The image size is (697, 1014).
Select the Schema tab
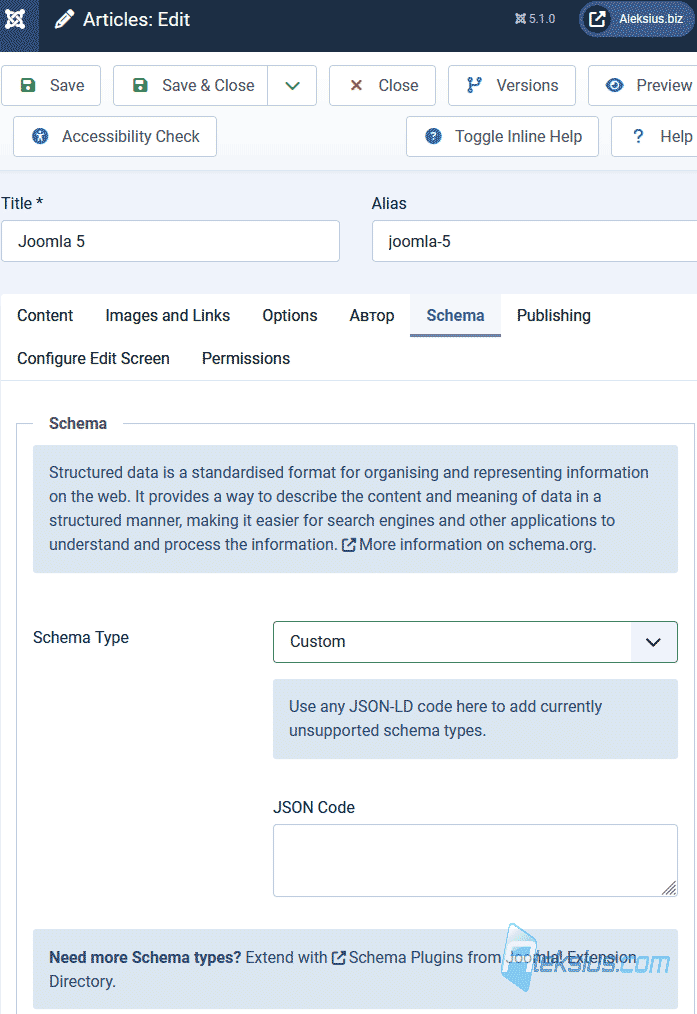455,316
